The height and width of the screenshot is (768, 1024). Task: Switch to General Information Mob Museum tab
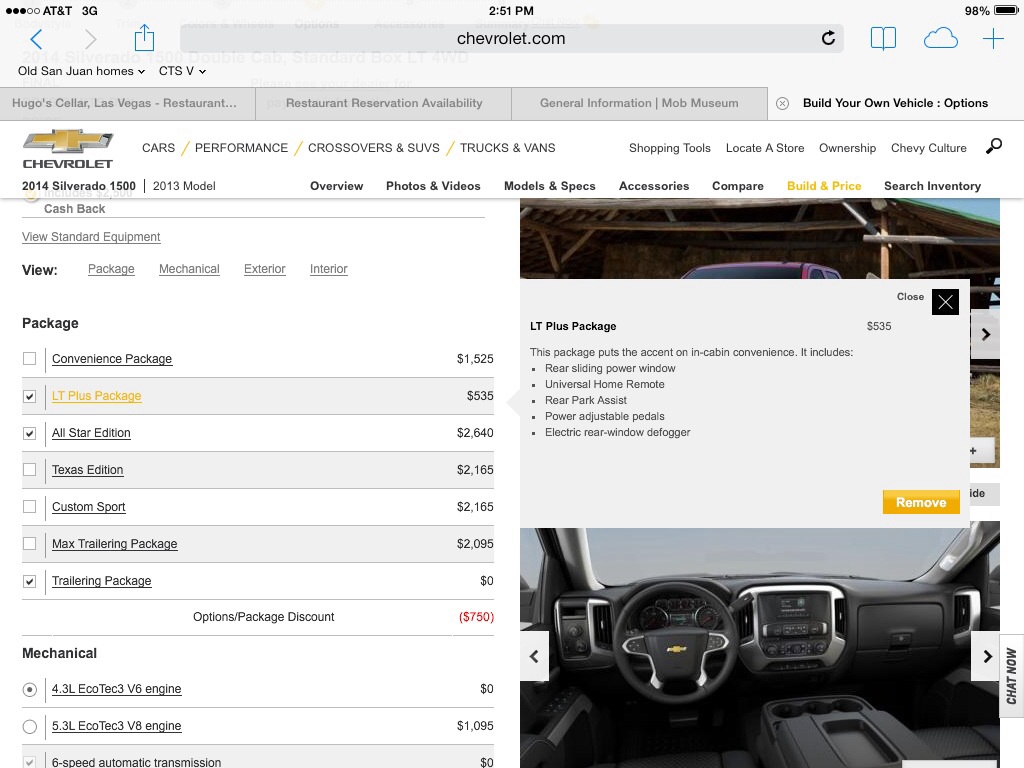click(x=639, y=103)
